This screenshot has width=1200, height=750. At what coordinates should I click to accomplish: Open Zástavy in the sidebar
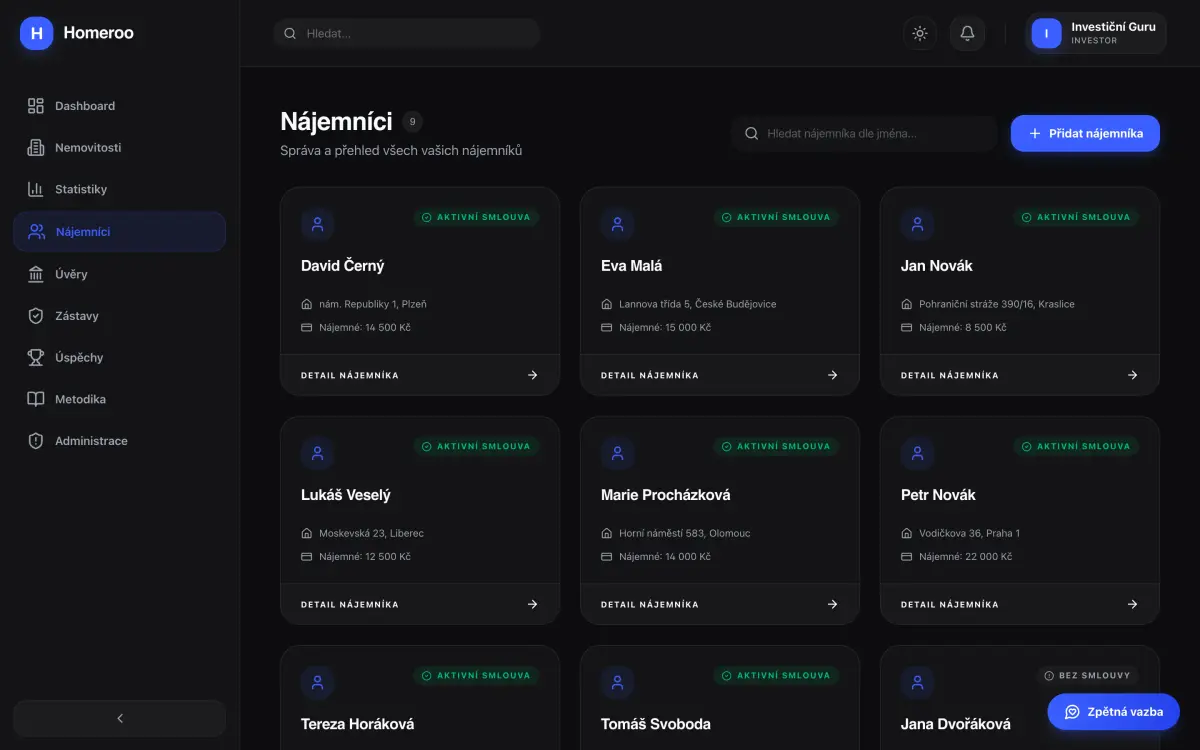click(x=120, y=316)
